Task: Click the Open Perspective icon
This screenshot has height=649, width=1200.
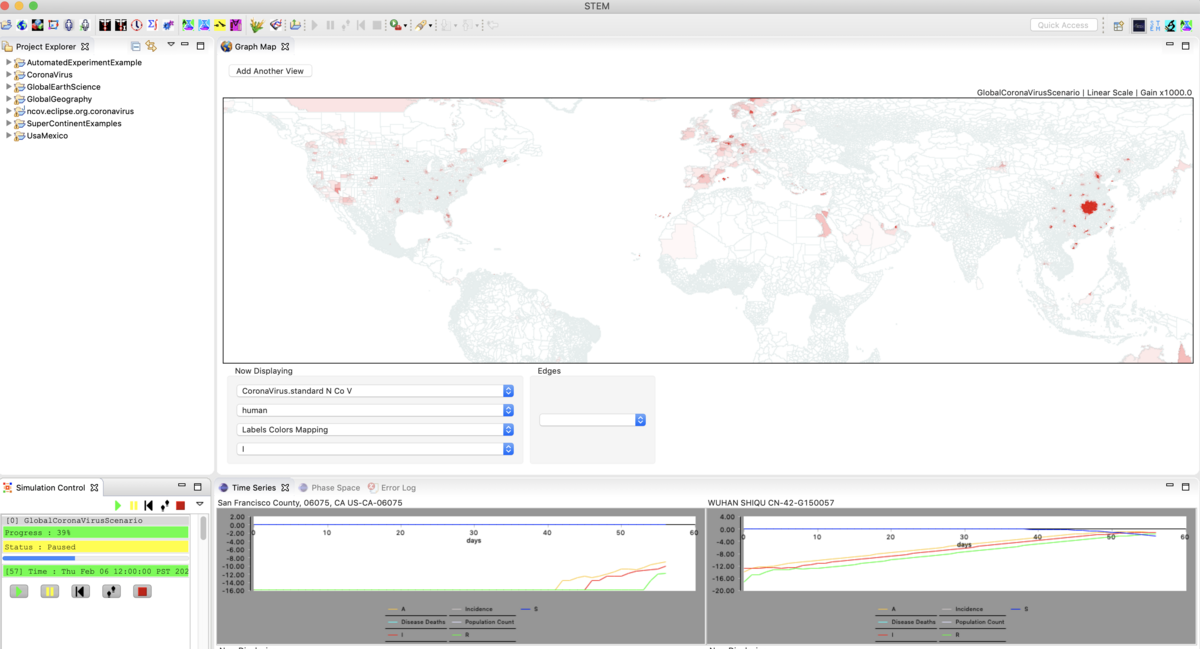Action: [1119, 25]
